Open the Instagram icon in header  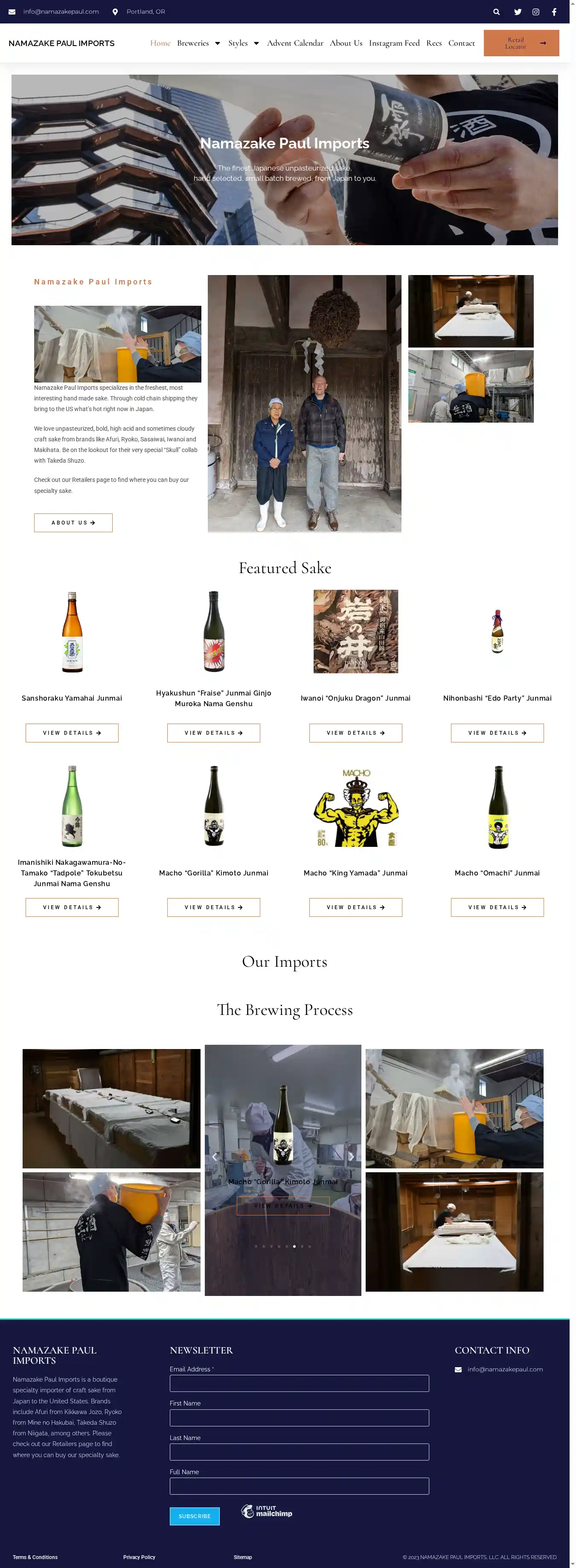[x=536, y=12]
